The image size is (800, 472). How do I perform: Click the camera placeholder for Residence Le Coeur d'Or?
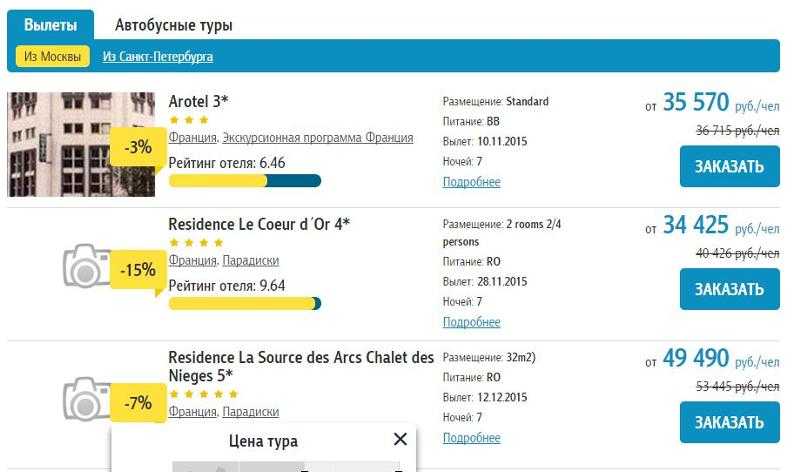click(x=87, y=266)
